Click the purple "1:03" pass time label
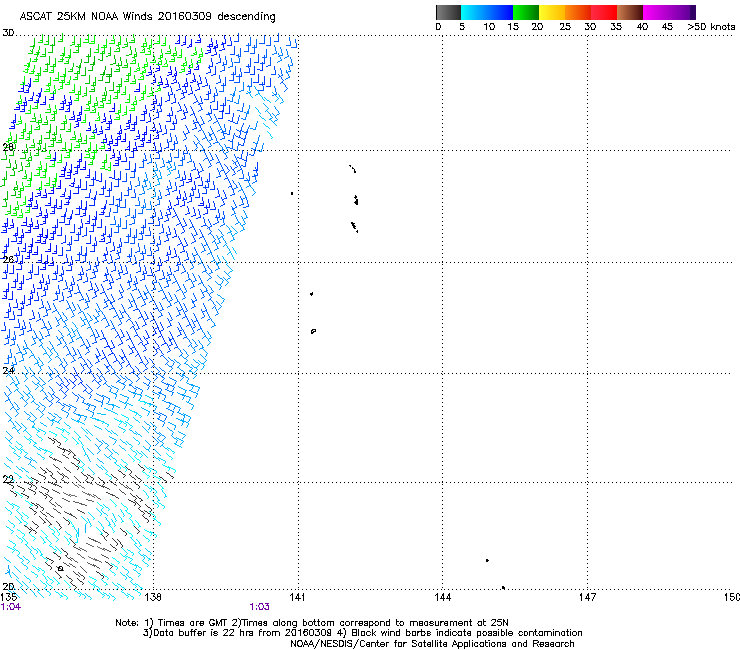740x650 pixels. (x=260, y=607)
